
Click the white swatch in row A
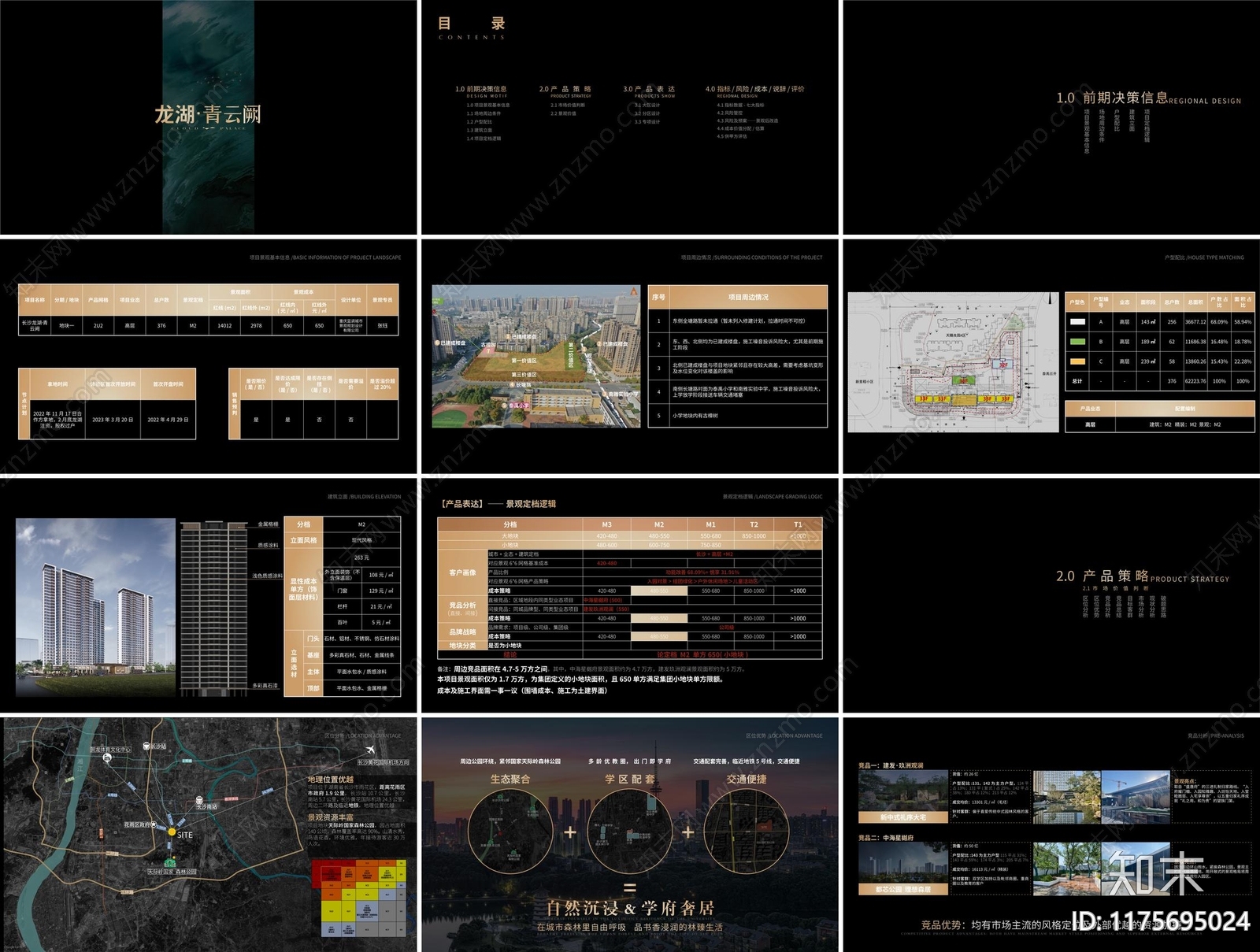coord(1077,322)
